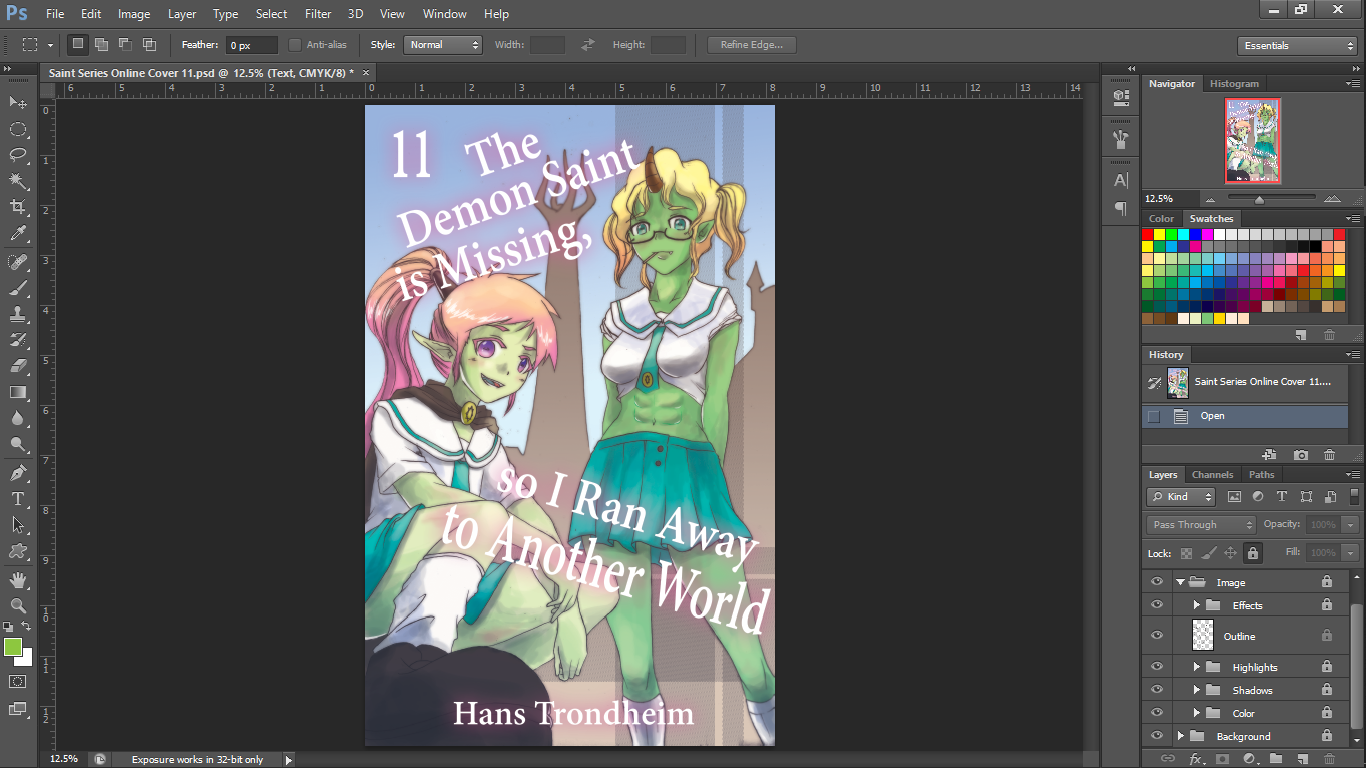Switch to the Channels tab

tap(1212, 475)
